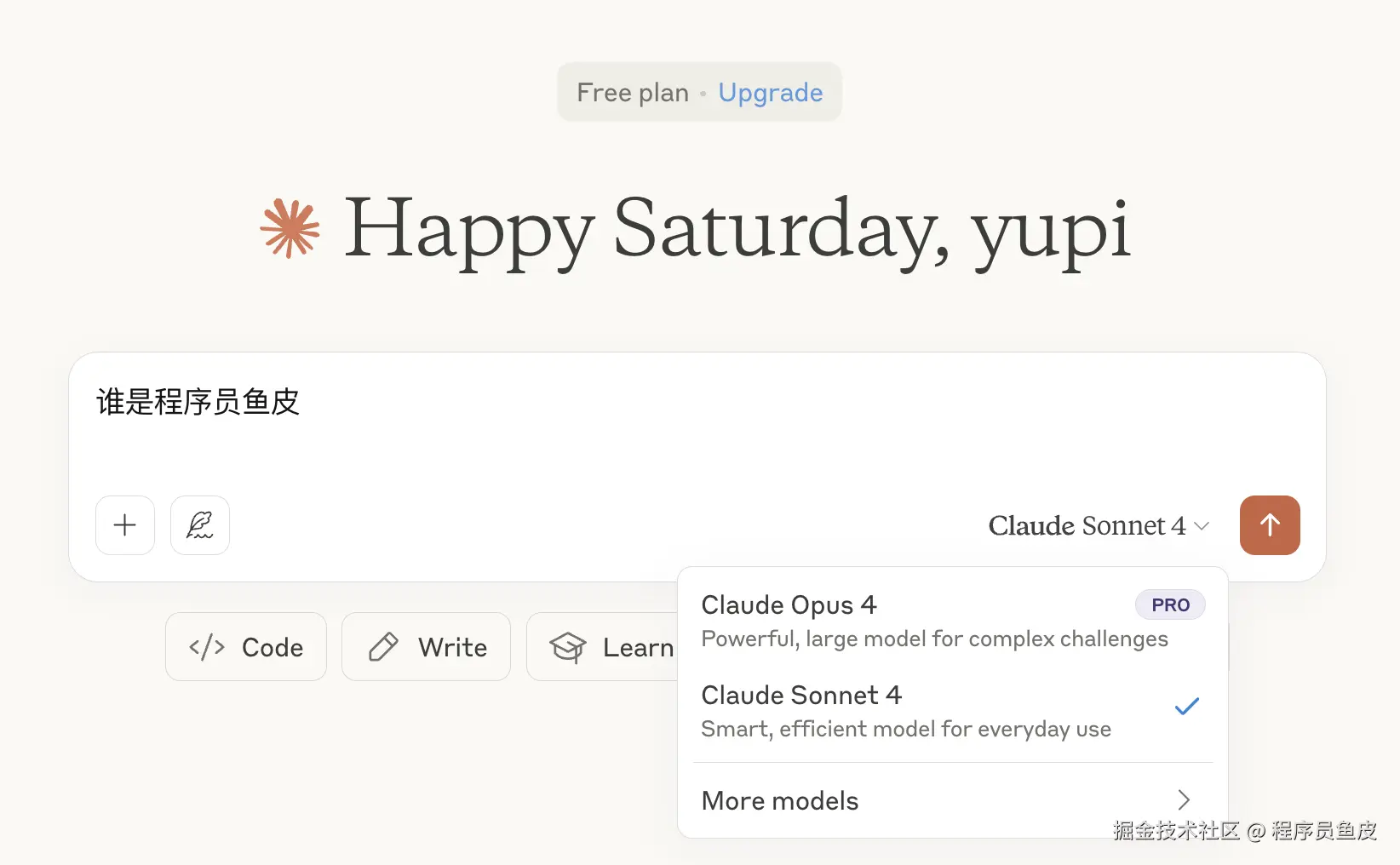Collapse the Claude Sonnet 4 model selector

[x=1098, y=526]
